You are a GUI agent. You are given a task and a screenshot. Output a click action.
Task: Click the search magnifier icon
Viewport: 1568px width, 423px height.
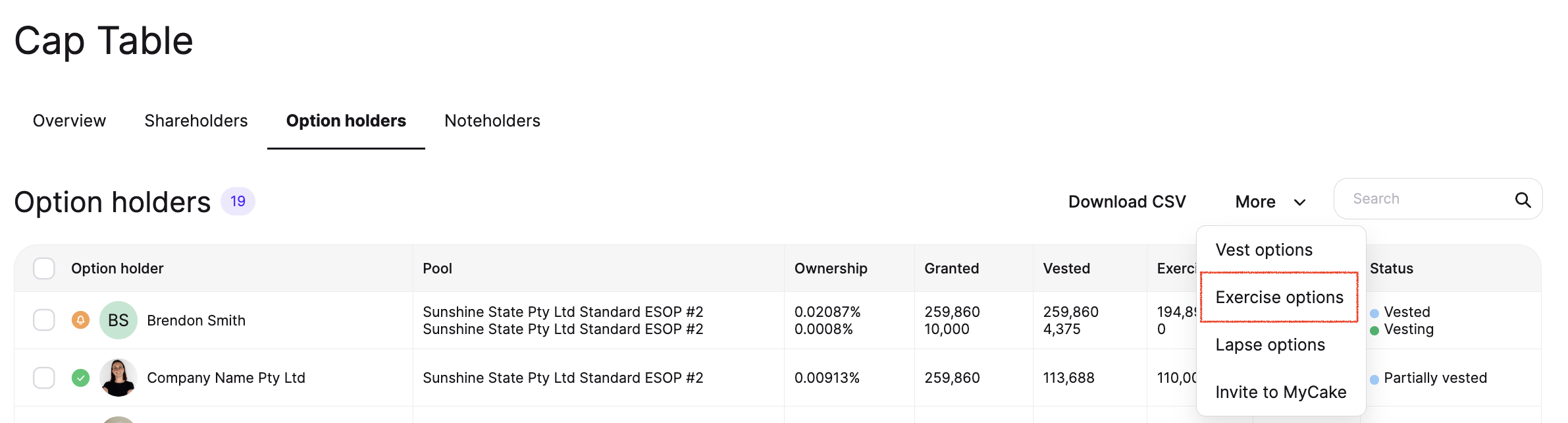click(1523, 200)
